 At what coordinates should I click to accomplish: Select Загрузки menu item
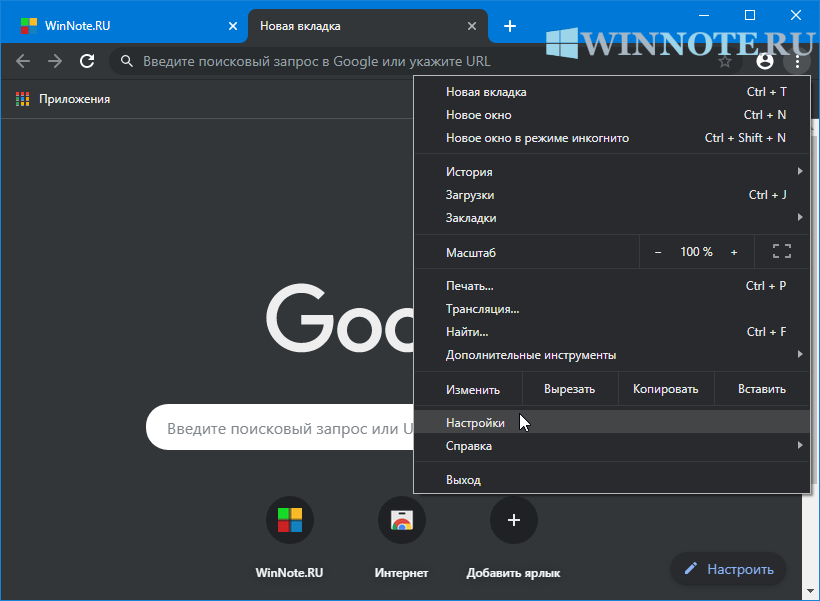470,195
